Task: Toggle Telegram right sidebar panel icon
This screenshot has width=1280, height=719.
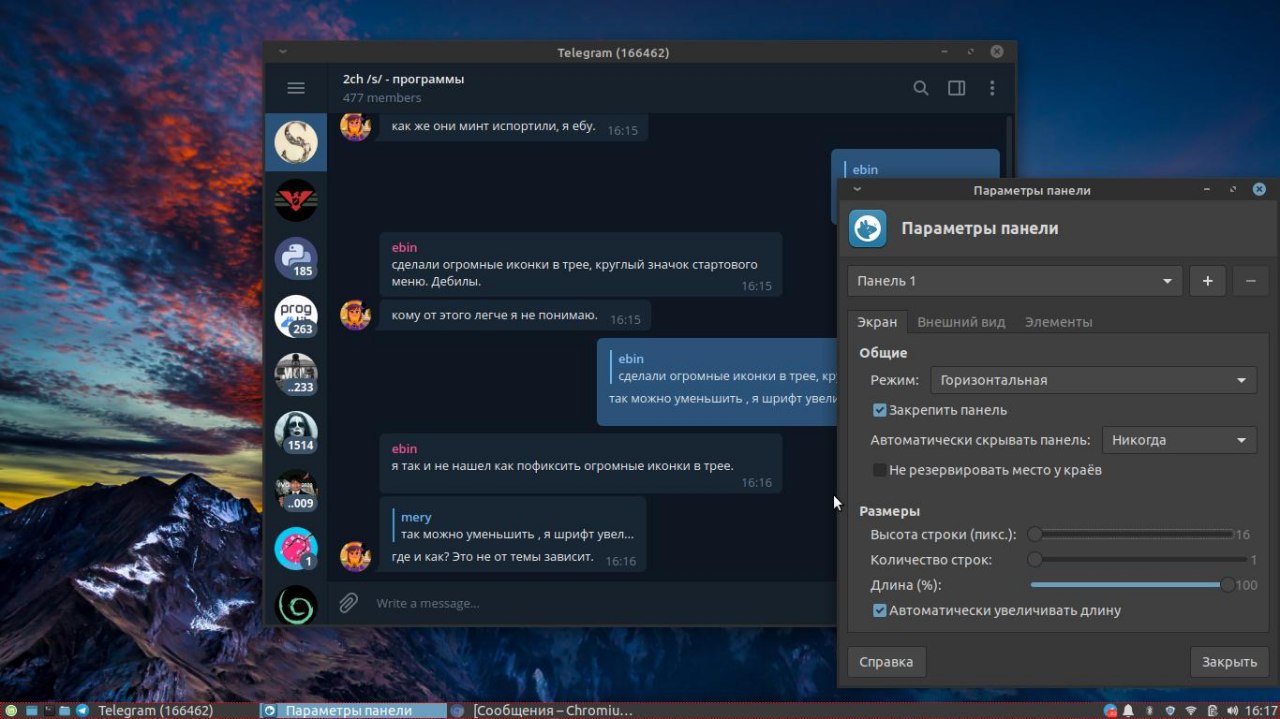Action: 957,88
